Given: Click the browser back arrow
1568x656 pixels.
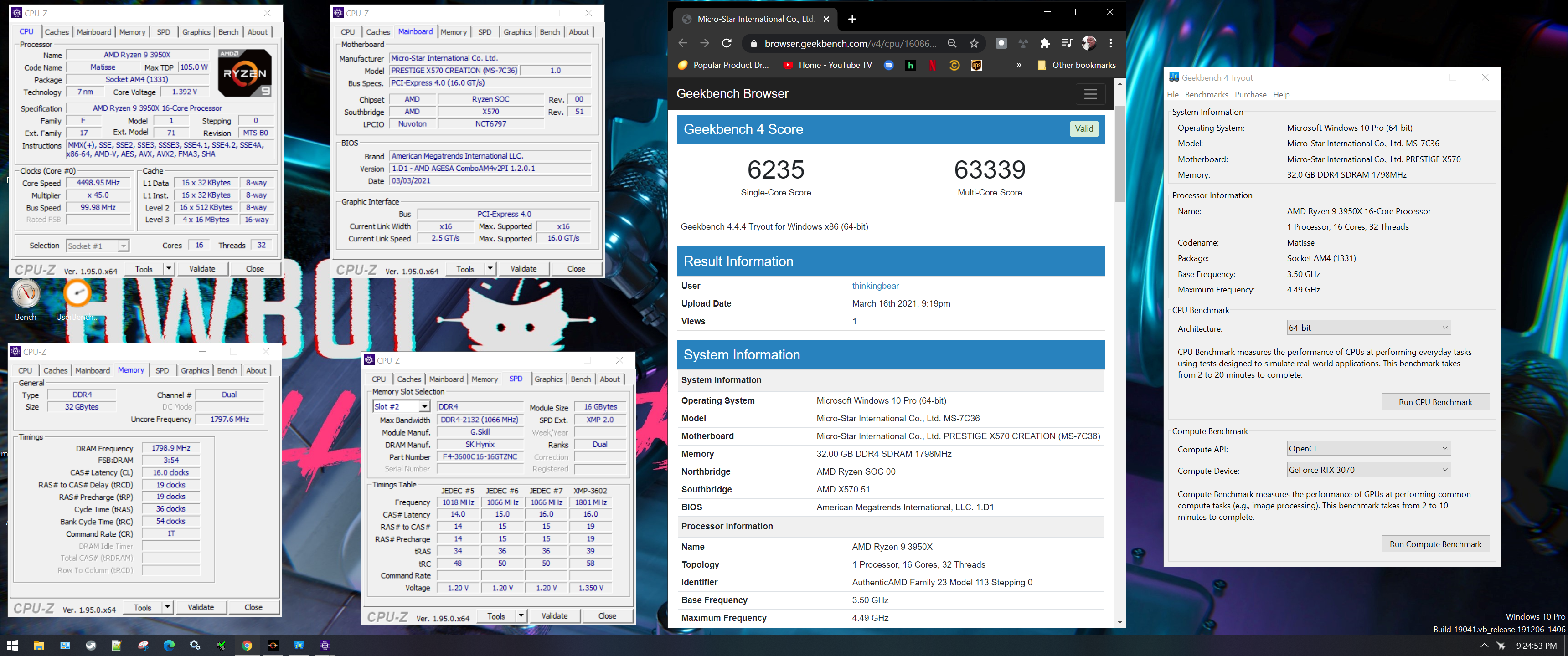Looking at the screenshot, I should (682, 43).
